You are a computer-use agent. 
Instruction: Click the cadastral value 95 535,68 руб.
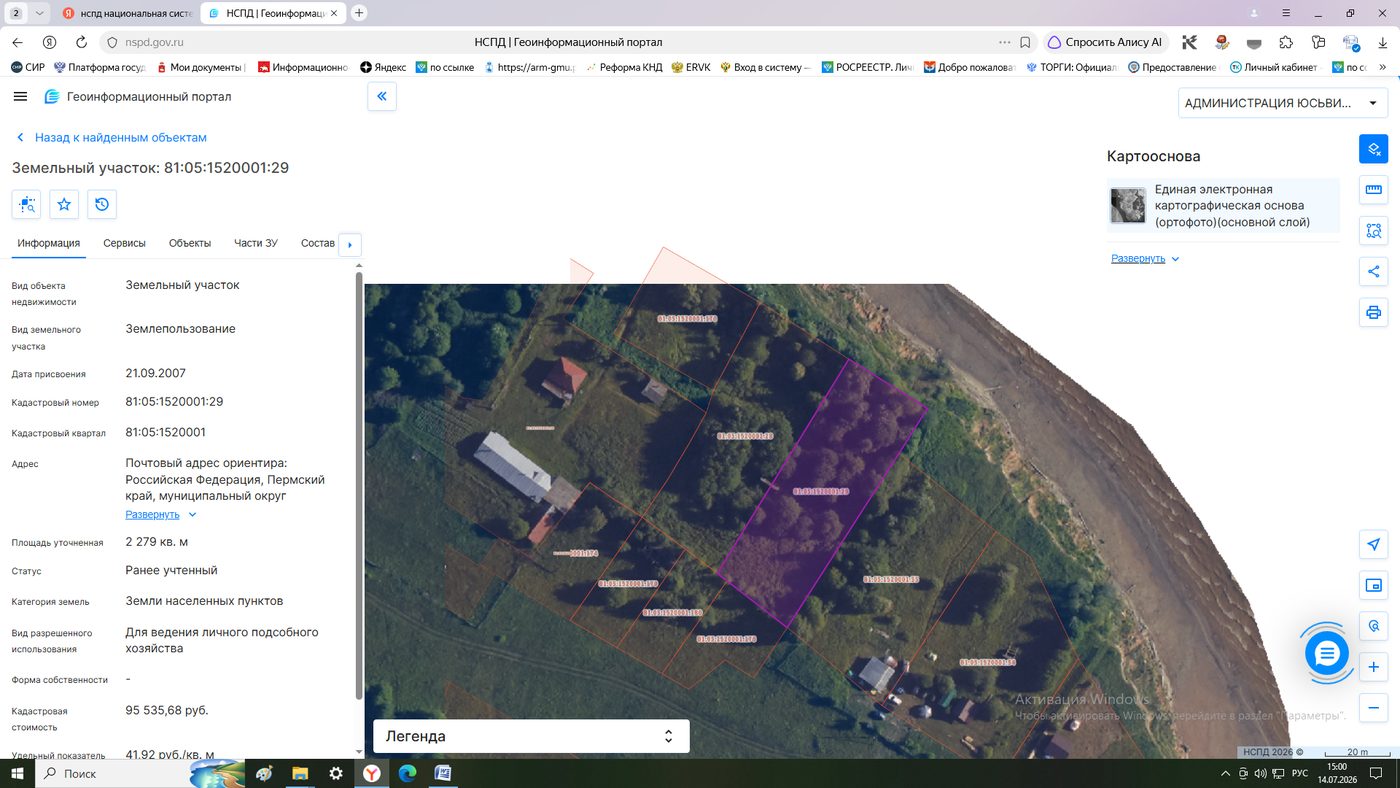tap(167, 710)
